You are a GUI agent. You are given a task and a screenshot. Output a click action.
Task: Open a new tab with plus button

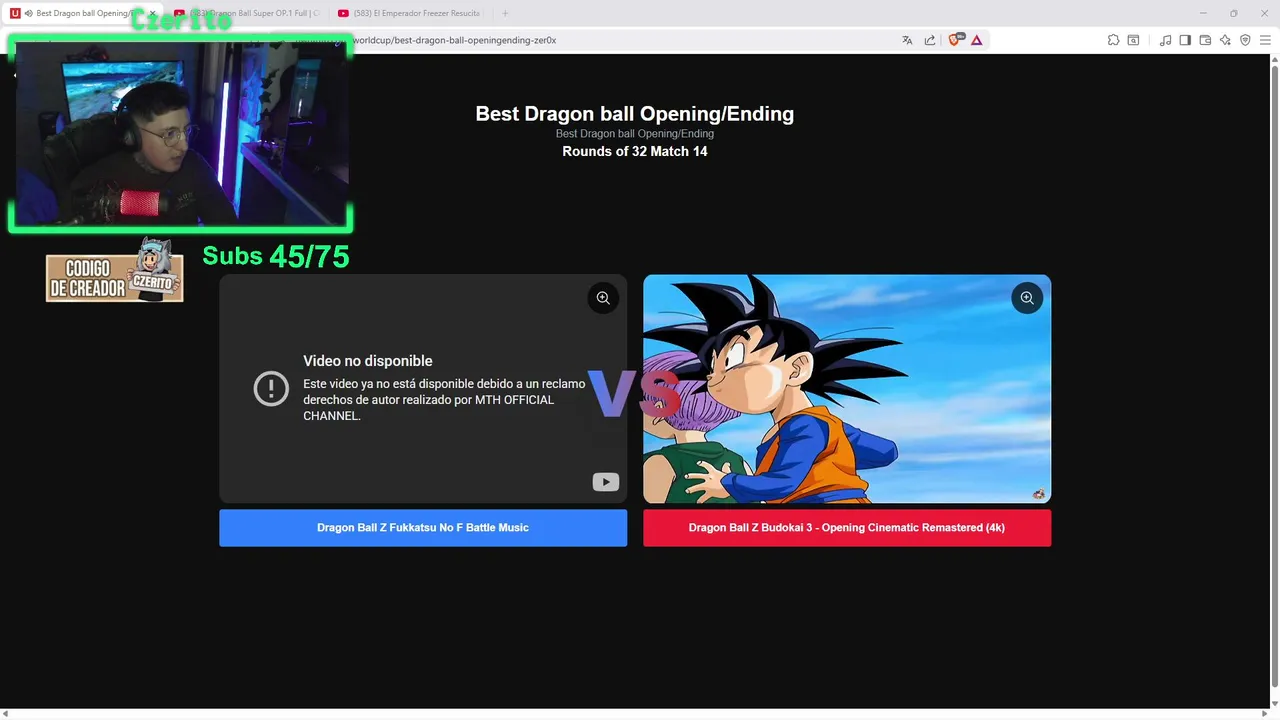[505, 13]
